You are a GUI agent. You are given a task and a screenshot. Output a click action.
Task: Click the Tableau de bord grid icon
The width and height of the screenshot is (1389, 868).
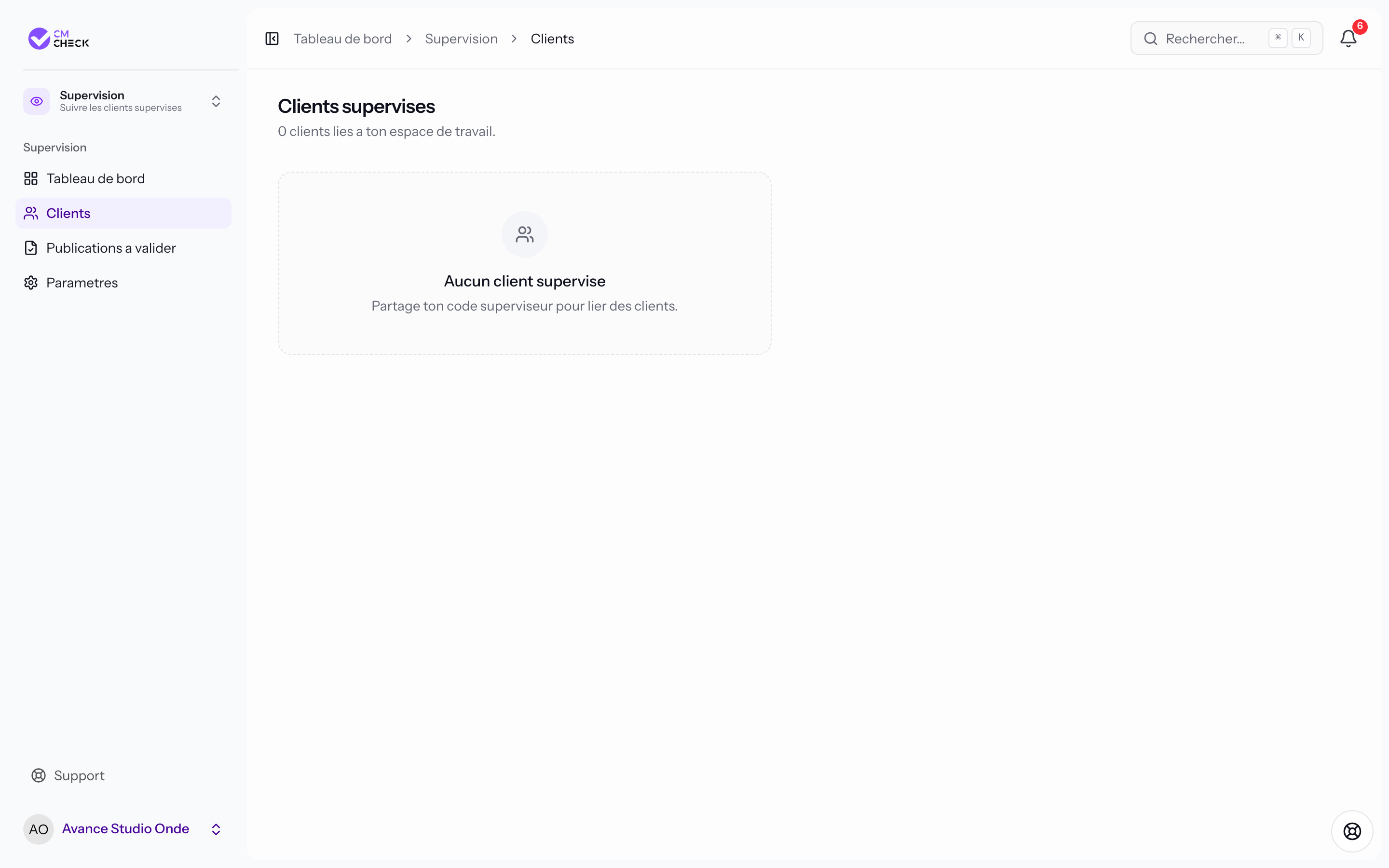[x=31, y=178]
